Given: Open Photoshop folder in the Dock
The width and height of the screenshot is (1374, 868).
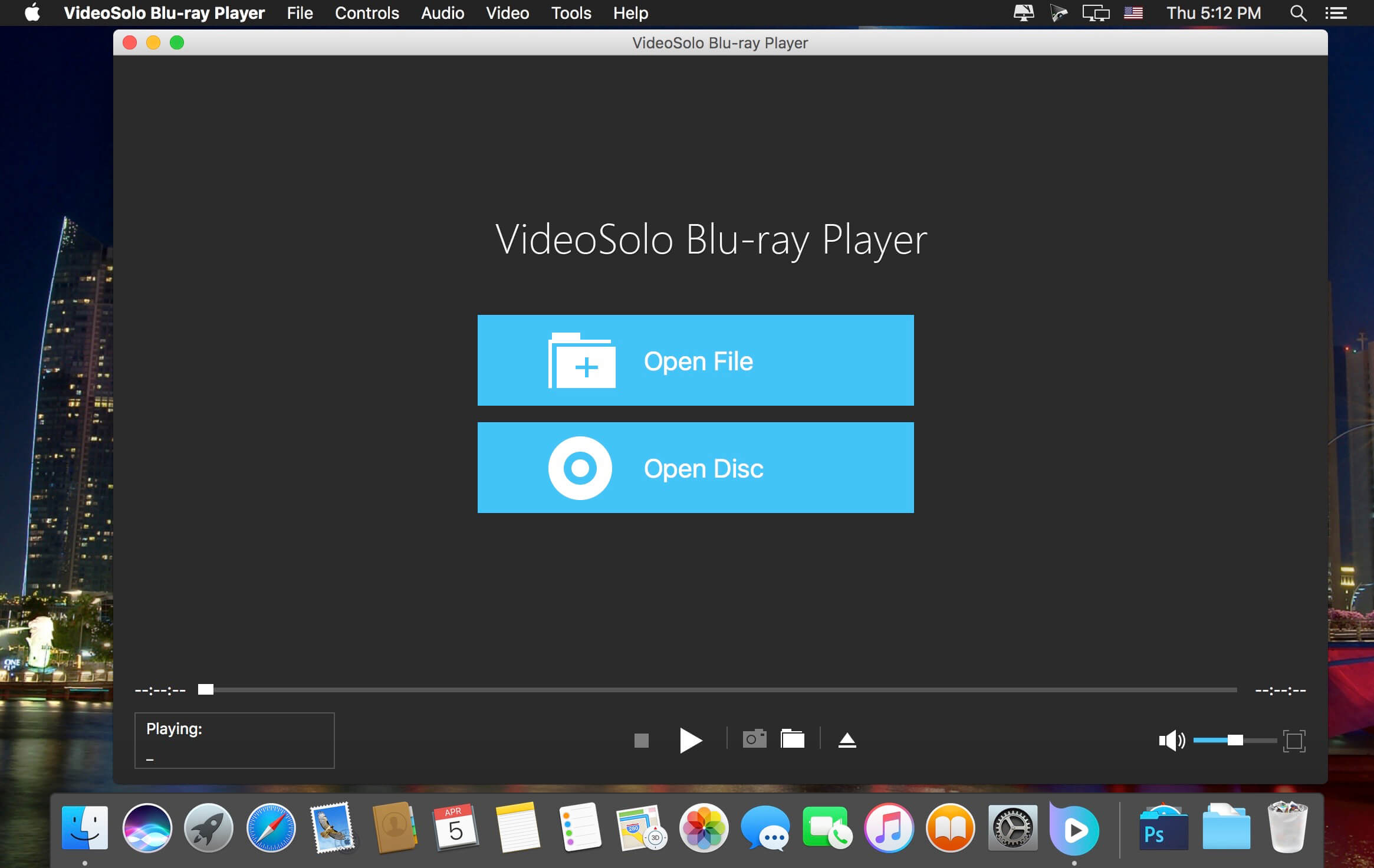Looking at the screenshot, I should (1163, 828).
